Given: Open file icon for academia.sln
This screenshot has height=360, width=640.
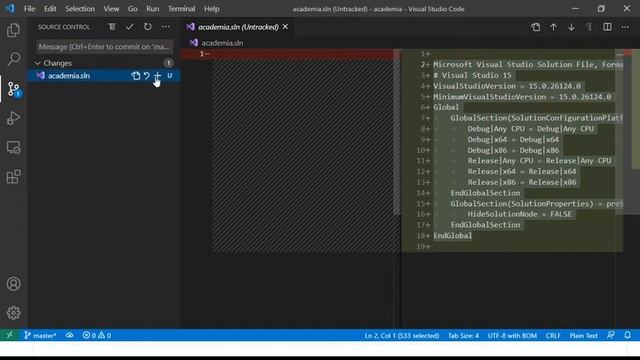Looking at the screenshot, I should pyautogui.click(x=136, y=76).
